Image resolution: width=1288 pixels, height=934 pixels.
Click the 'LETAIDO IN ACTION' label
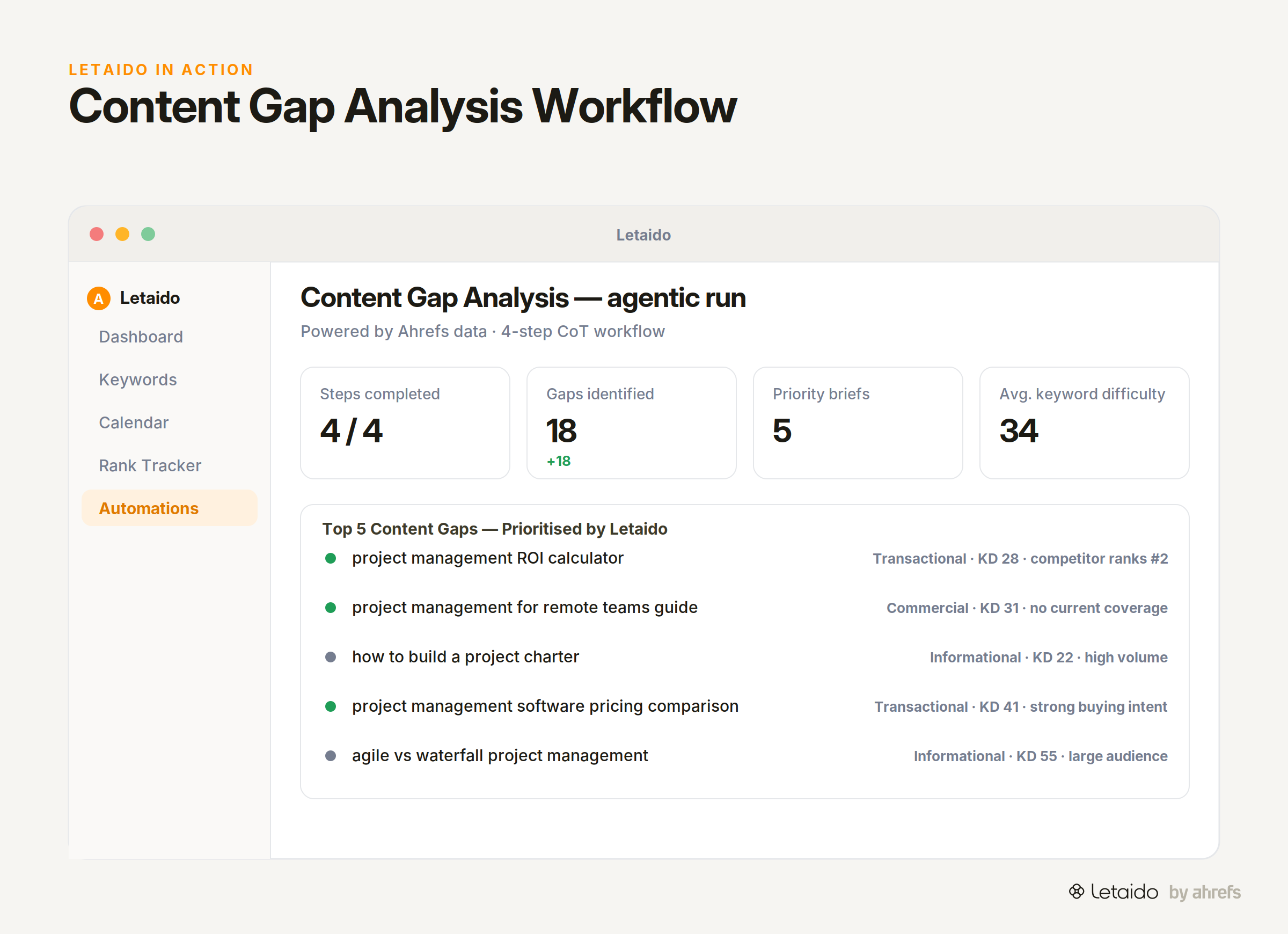pos(162,69)
